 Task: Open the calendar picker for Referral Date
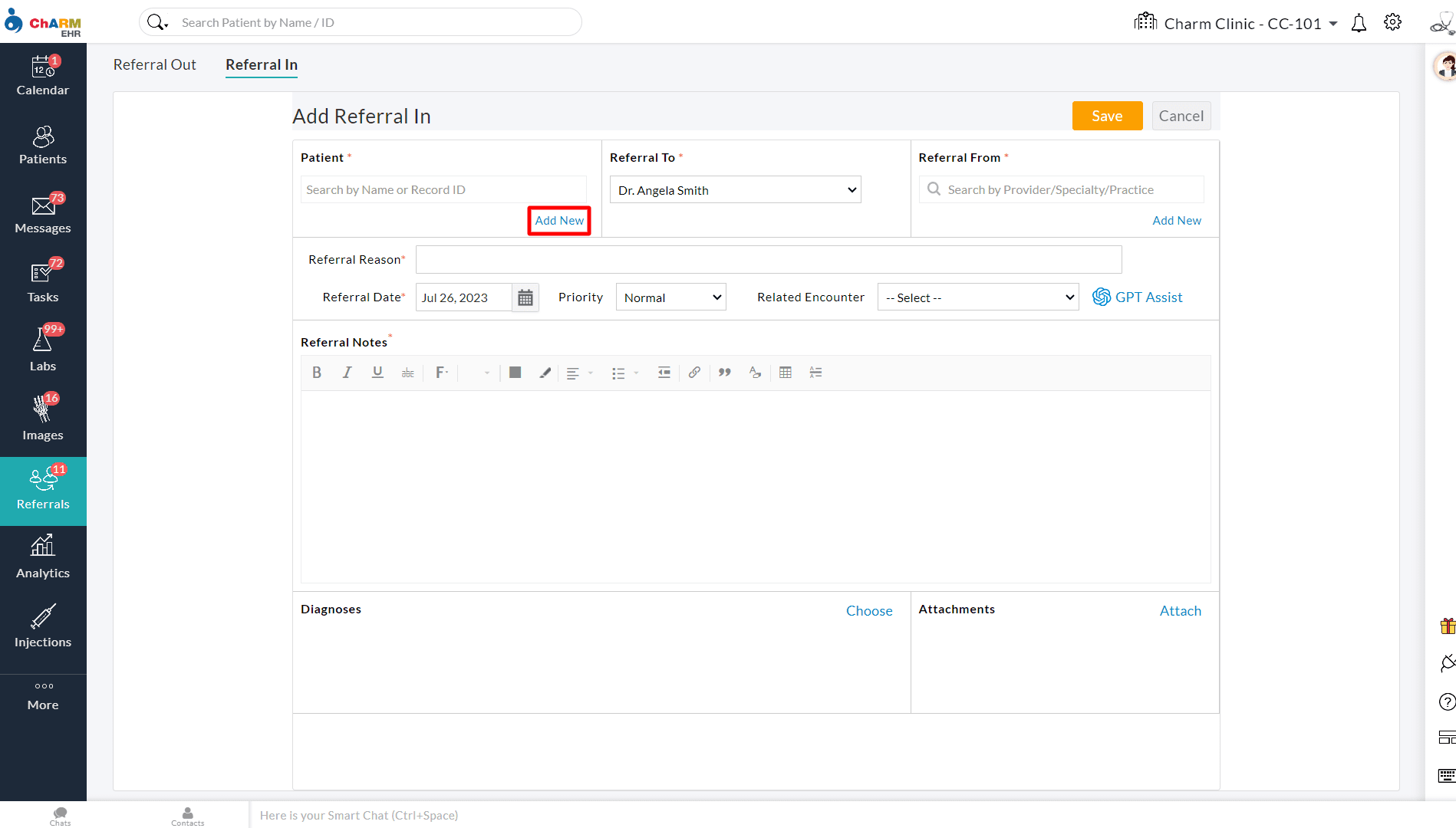tap(525, 297)
